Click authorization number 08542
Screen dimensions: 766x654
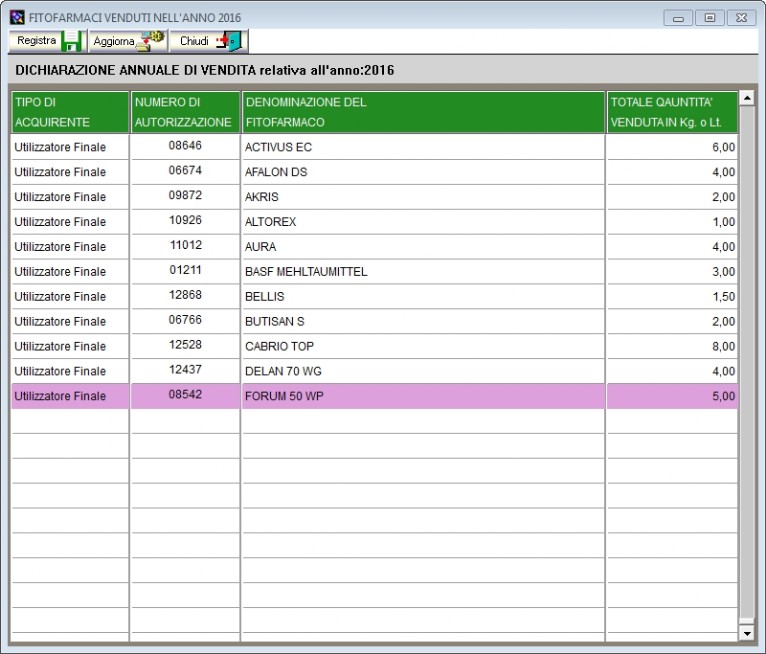click(x=185, y=395)
